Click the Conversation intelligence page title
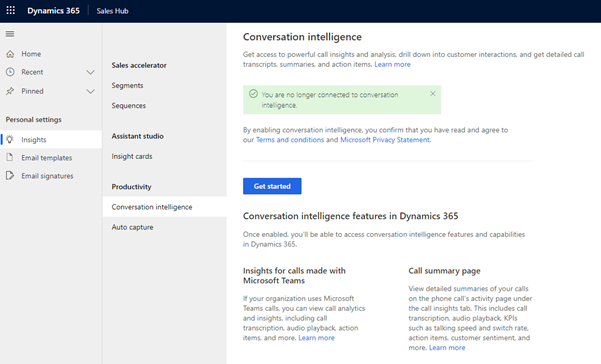The image size is (601, 364). point(302,37)
